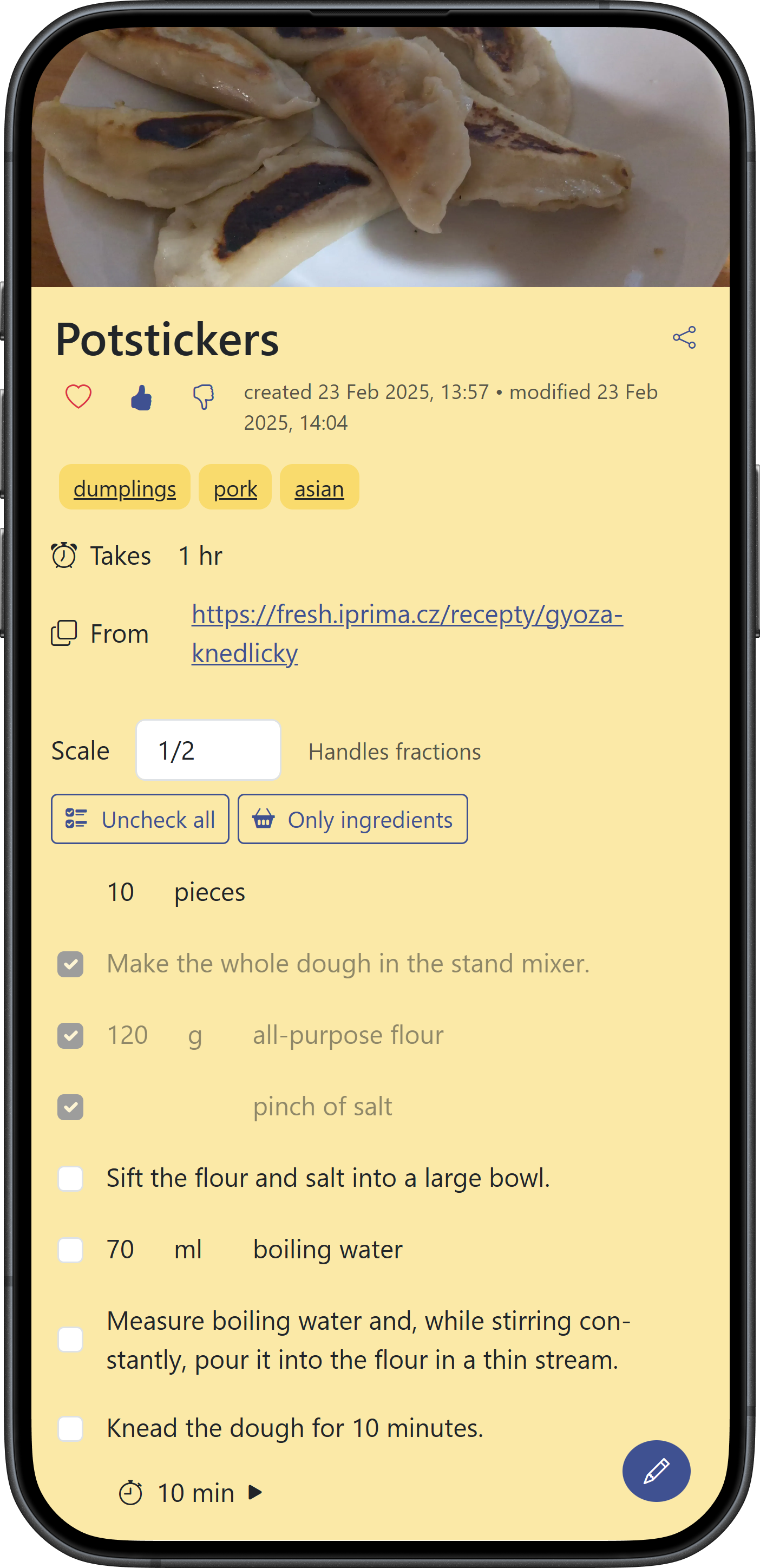Viewport: 760px width, 1568px height.
Task: Open the recipe editor via pencil button
Action: [656, 1471]
